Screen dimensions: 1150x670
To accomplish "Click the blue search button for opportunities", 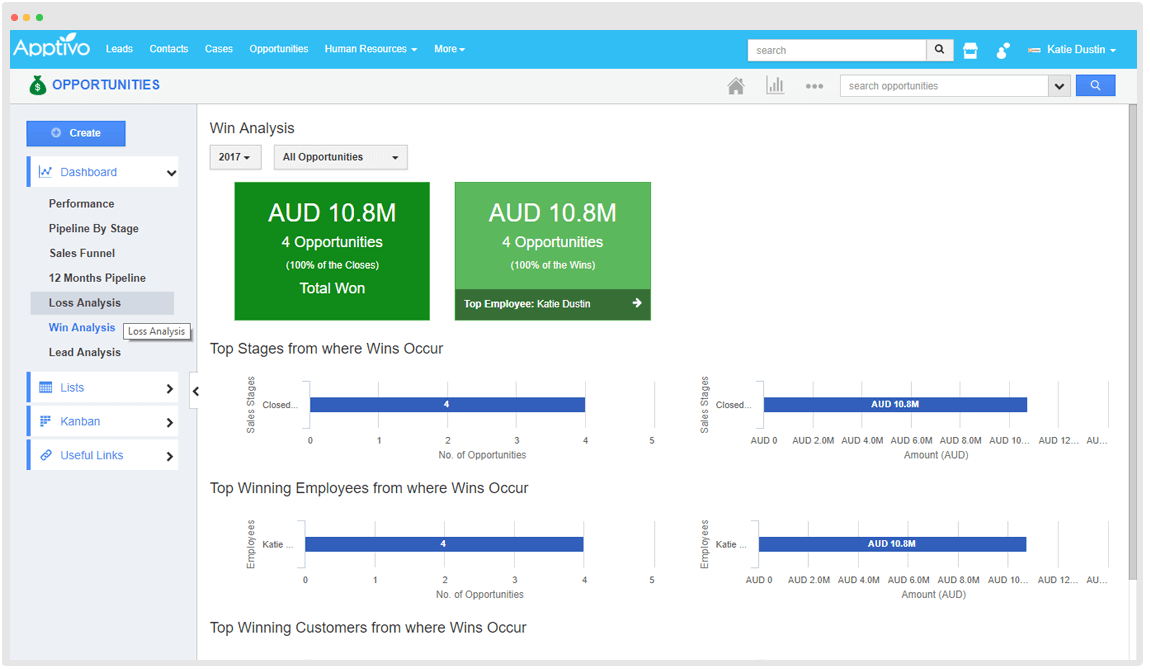I will pyautogui.click(x=1095, y=85).
